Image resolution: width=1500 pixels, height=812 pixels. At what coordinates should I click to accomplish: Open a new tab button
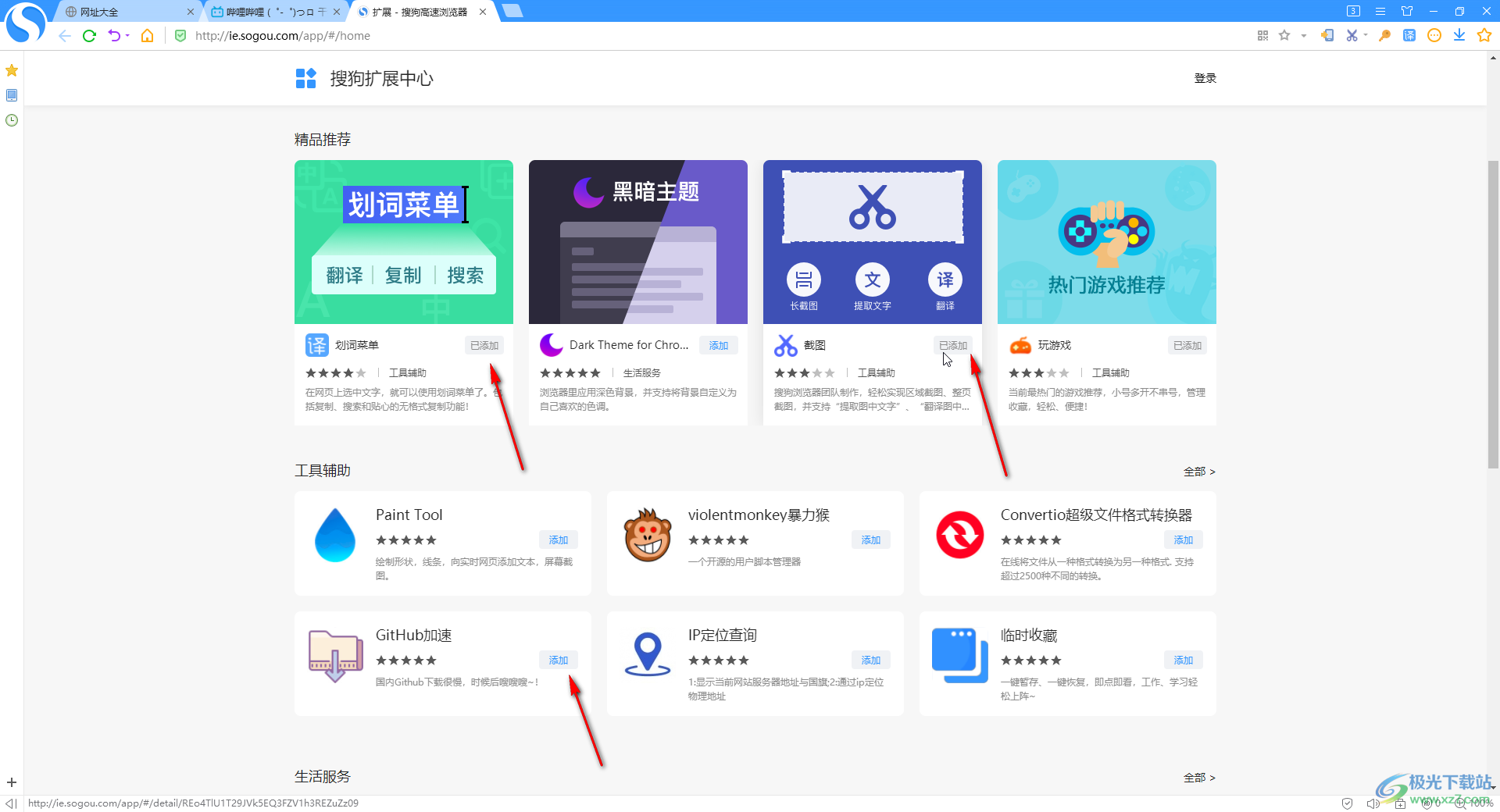pos(512,11)
